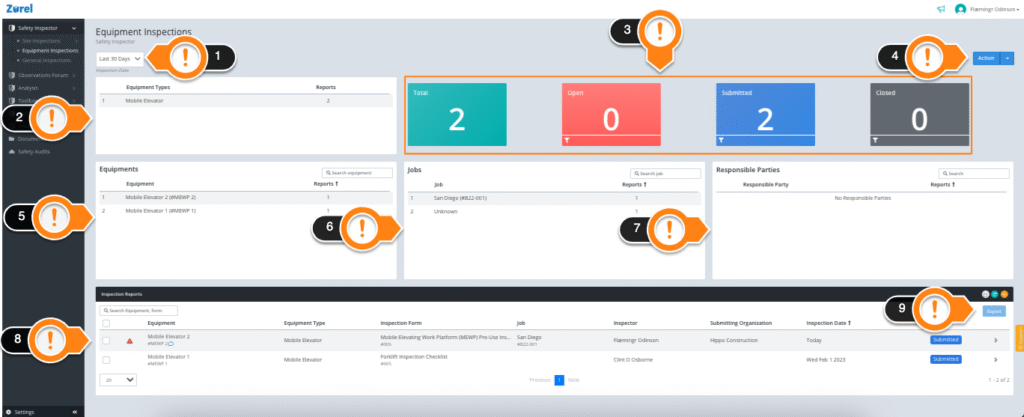Click the teal circle icon in Inspection Reports header
1024x417 pixels.
pos(995,294)
